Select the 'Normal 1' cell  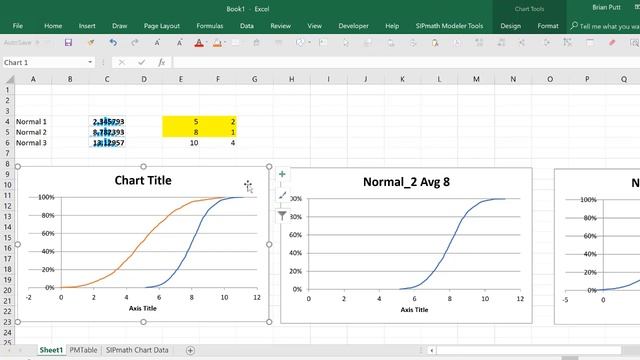(x=33, y=122)
